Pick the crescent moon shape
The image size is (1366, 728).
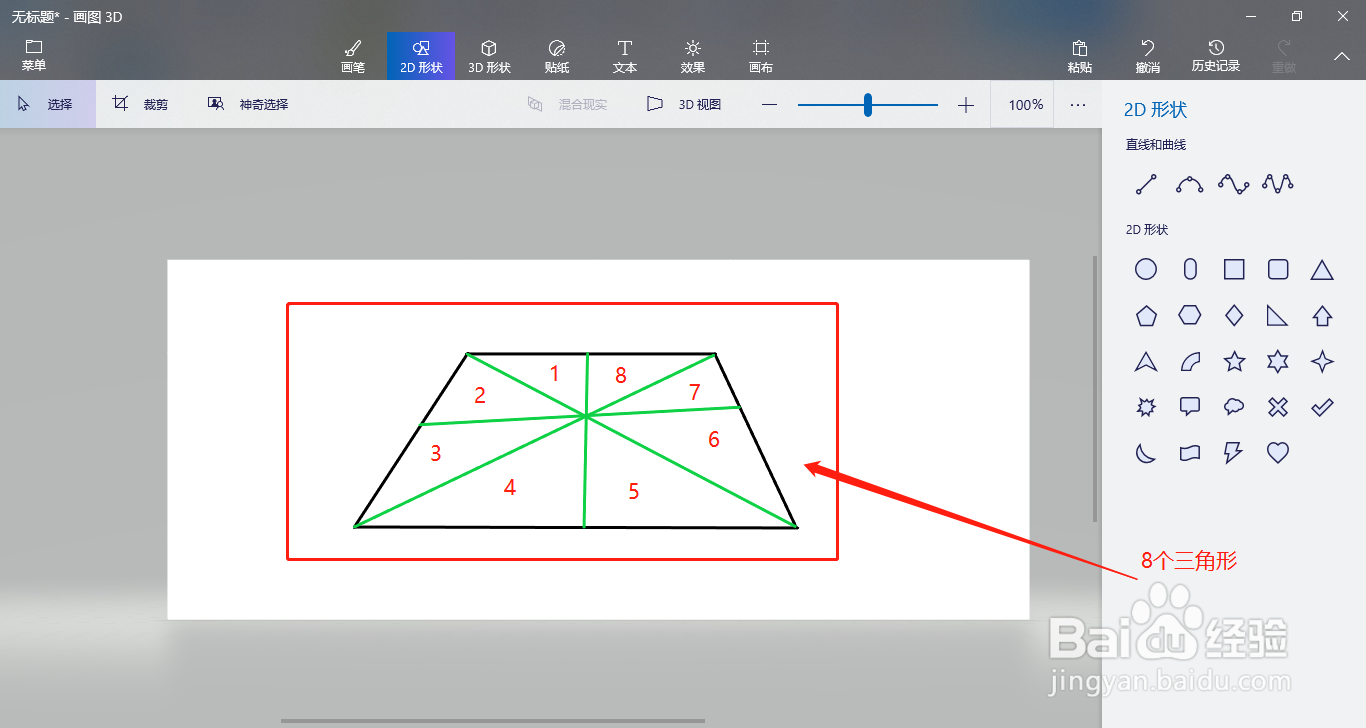(x=1146, y=453)
